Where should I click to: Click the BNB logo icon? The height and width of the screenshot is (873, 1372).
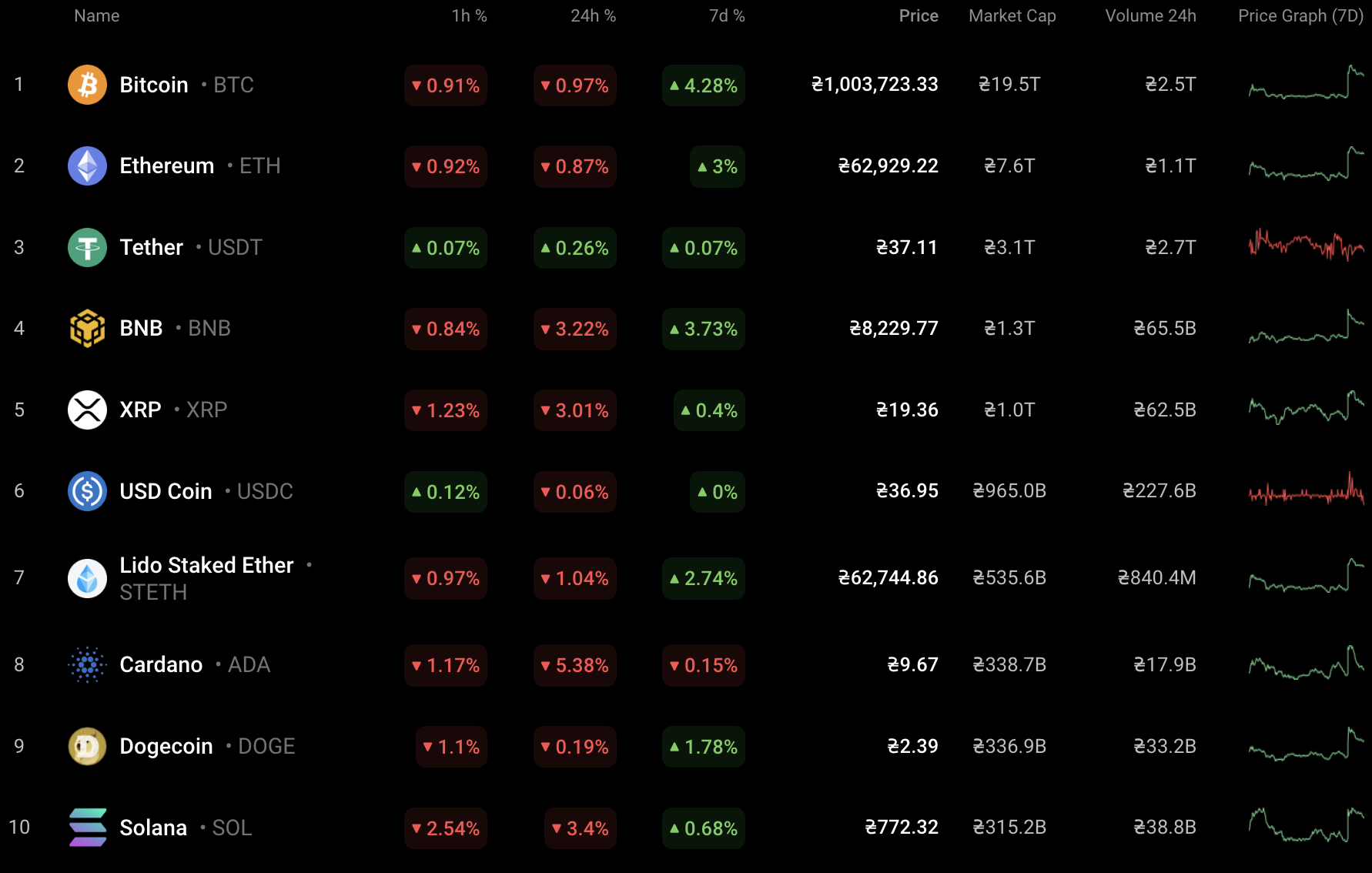pos(87,328)
